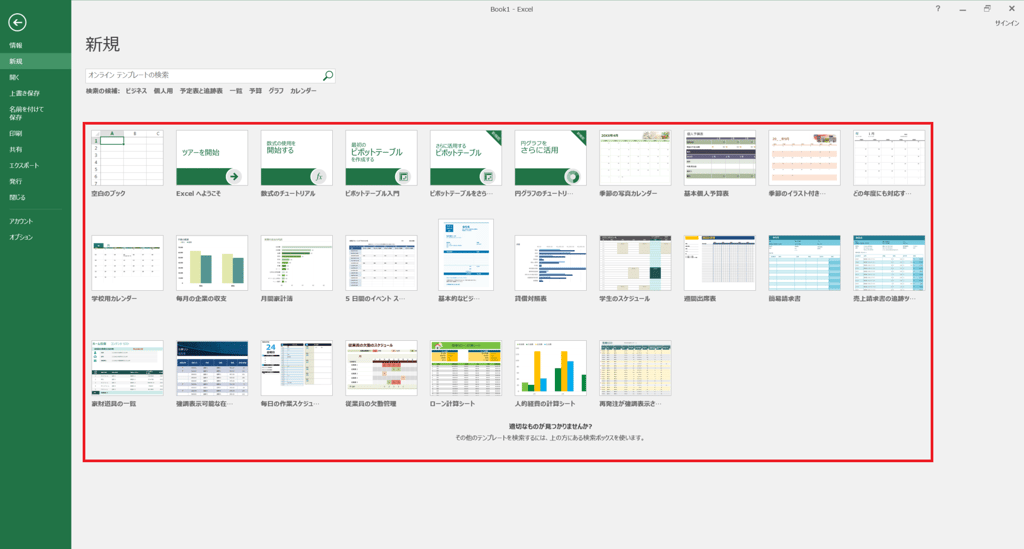Click the pie chart icon on 円グラフ tile

572,176
